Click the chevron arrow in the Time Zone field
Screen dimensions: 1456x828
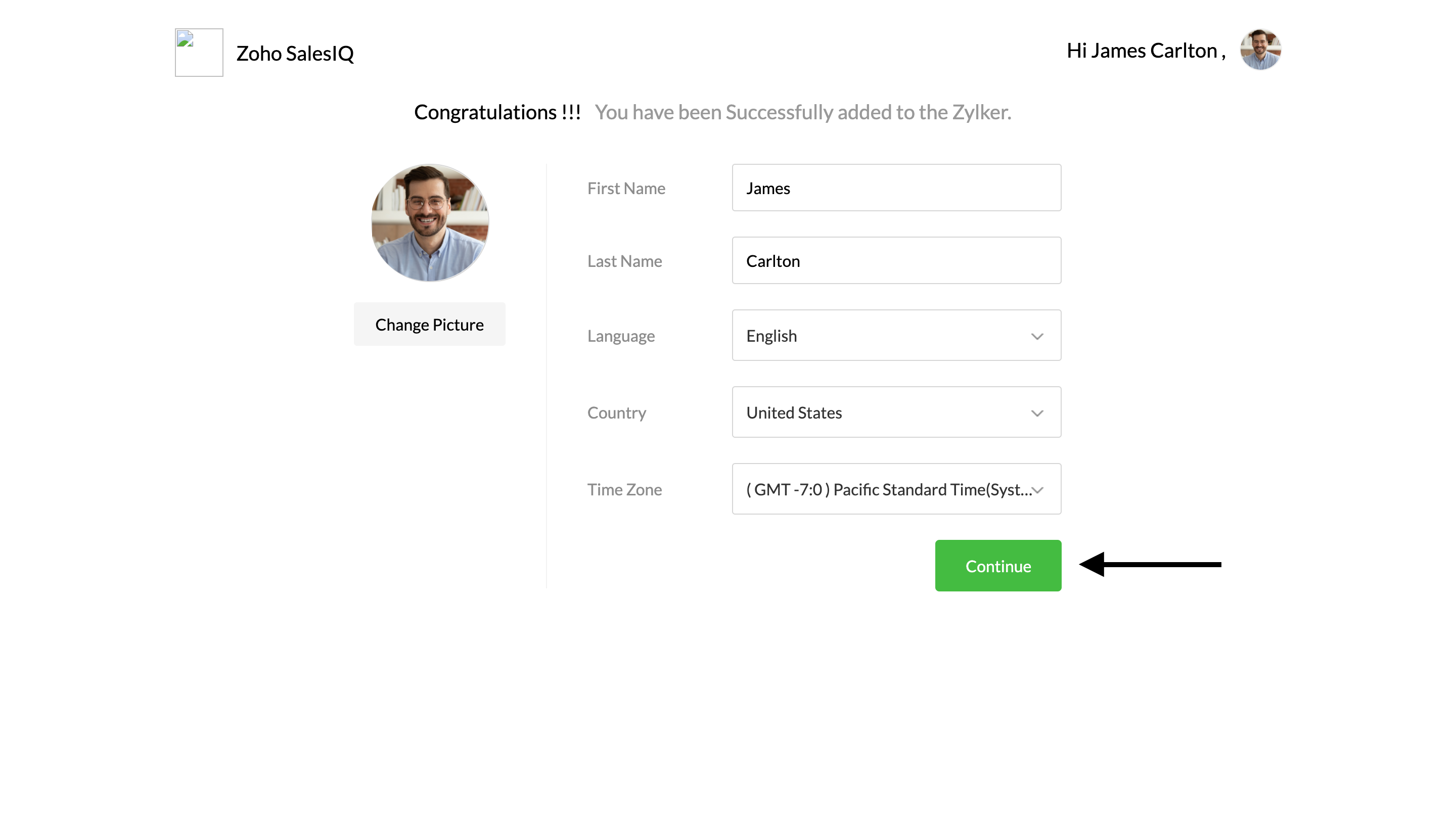pos(1038,490)
